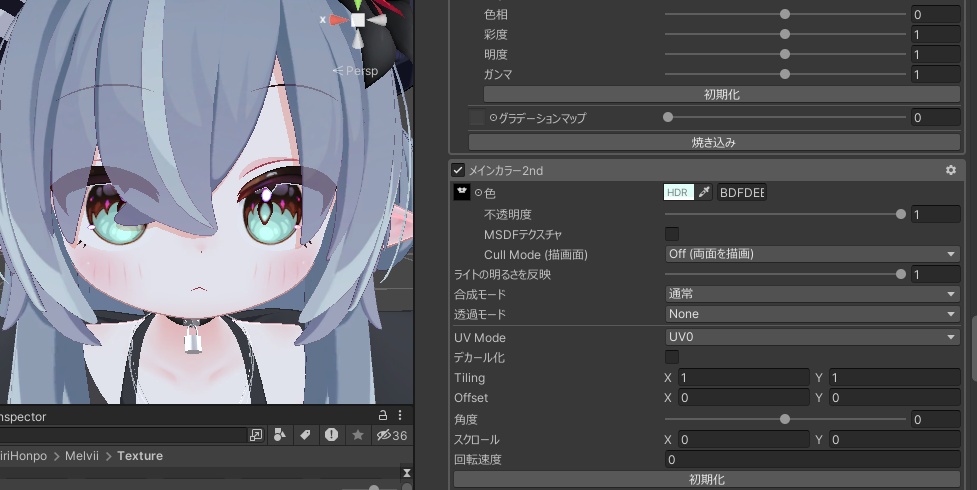Click the inspector vertical scrollbar
Viewport: 977px width, 490px height.
pos(973,349)
